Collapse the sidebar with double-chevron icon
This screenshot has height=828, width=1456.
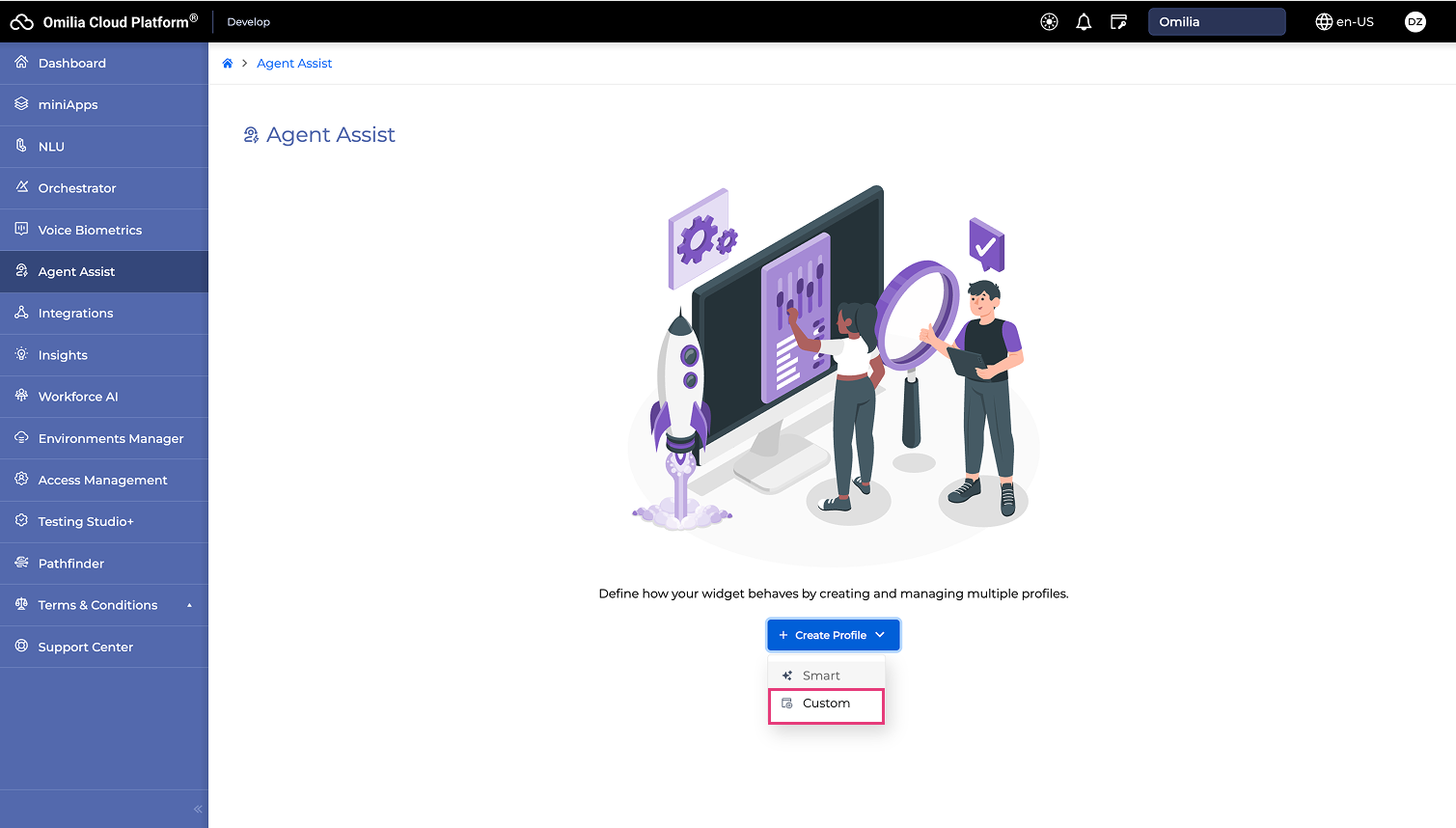(198, 809)
